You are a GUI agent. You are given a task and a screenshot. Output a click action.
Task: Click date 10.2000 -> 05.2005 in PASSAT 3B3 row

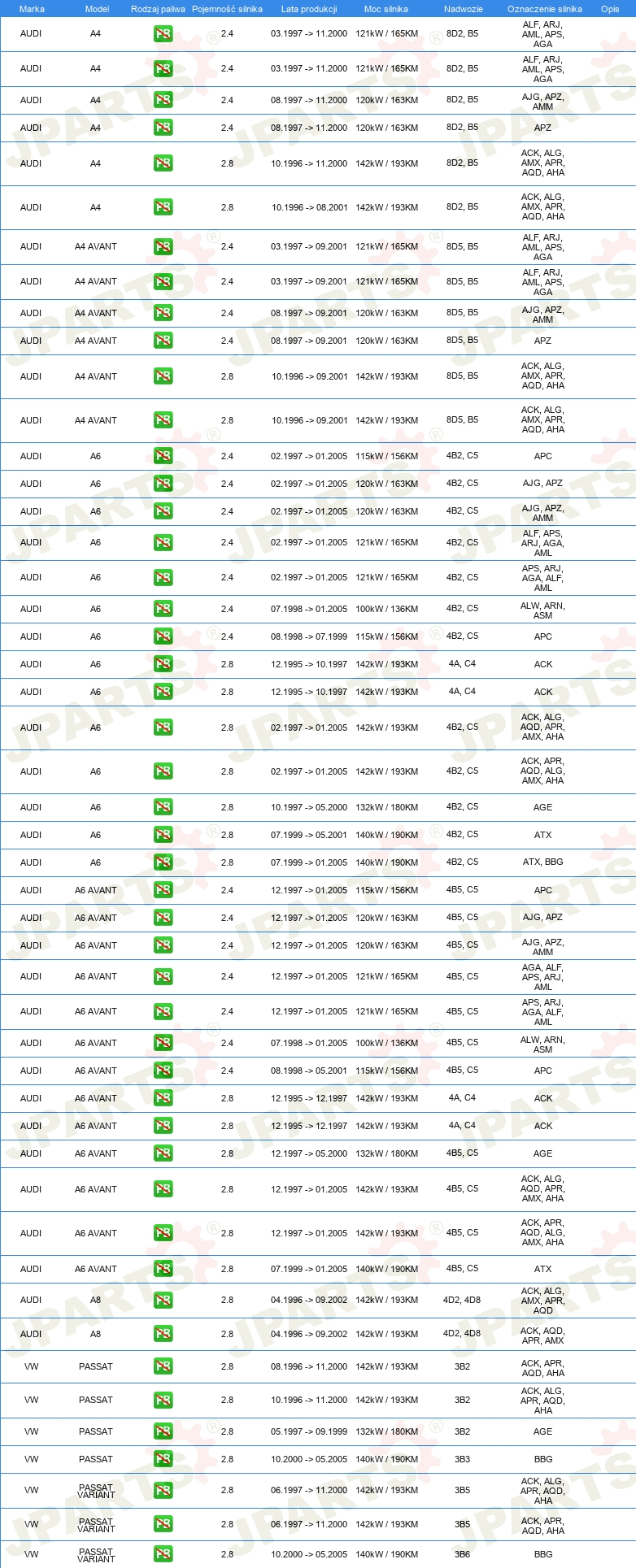click(309, 1459)
